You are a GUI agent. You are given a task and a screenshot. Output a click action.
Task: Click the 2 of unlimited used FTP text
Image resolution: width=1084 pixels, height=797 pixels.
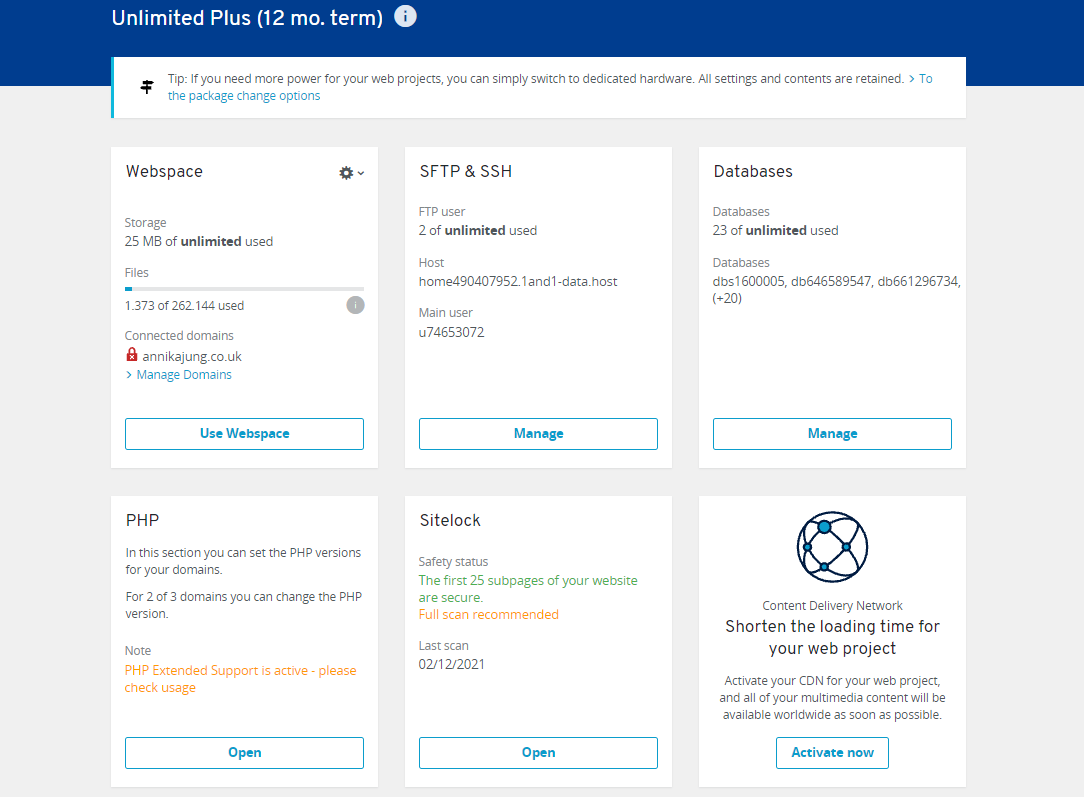coord(478,230)
